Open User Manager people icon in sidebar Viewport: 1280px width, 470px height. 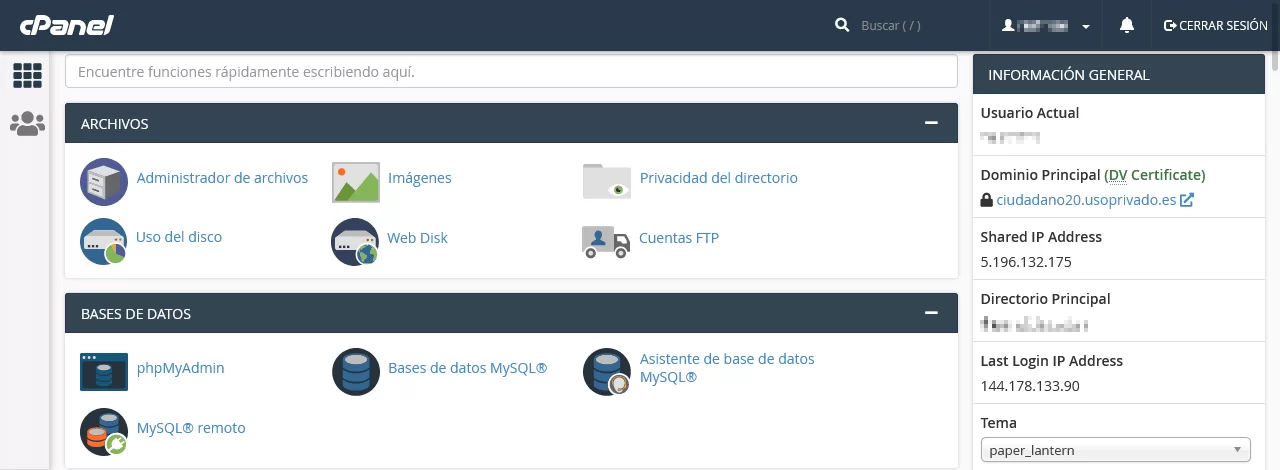point(27,124)
